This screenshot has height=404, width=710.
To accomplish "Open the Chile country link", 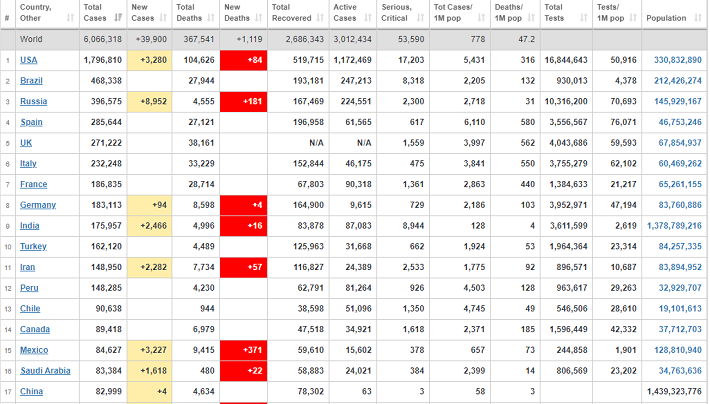I will pyautogui.click(x=30, y=308).
